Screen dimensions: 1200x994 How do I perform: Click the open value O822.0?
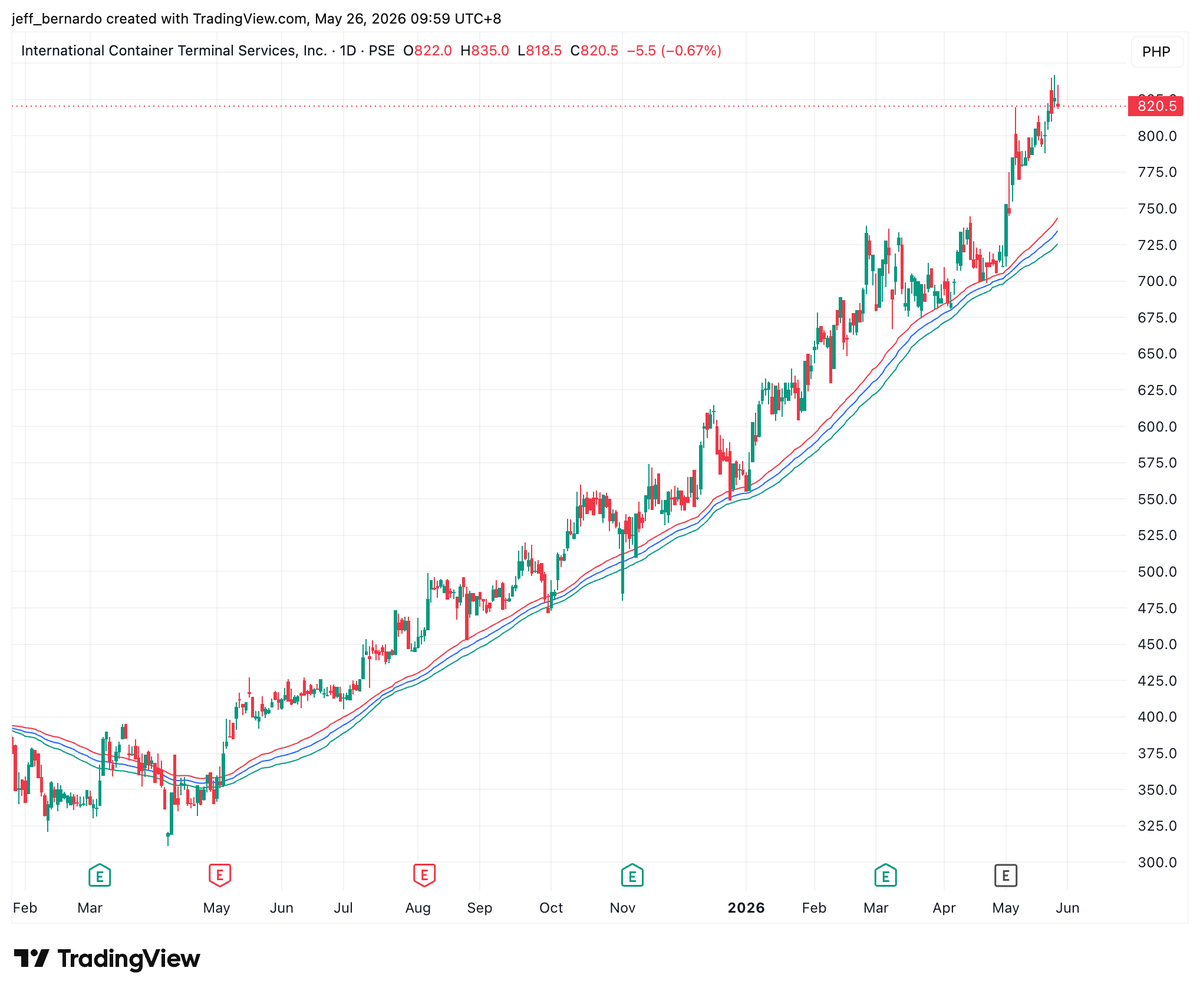point(428,50)
